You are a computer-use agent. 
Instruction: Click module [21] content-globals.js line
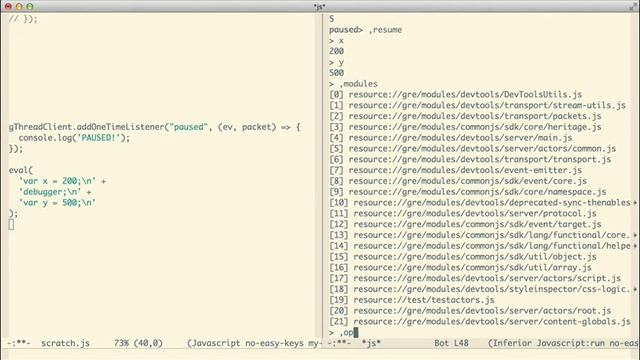pos(480,322)
